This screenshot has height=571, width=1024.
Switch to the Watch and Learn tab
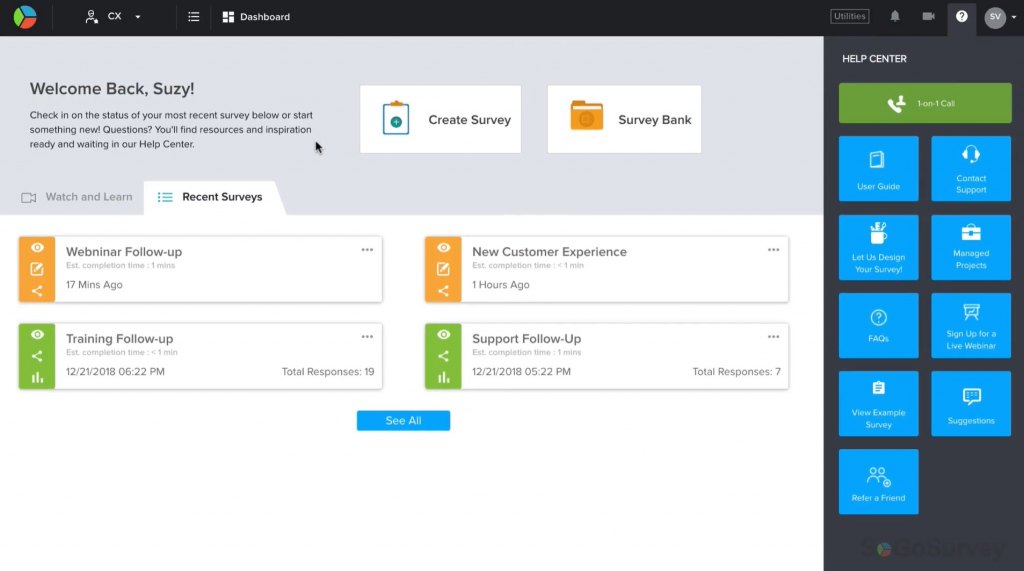[x=76, y=197]
